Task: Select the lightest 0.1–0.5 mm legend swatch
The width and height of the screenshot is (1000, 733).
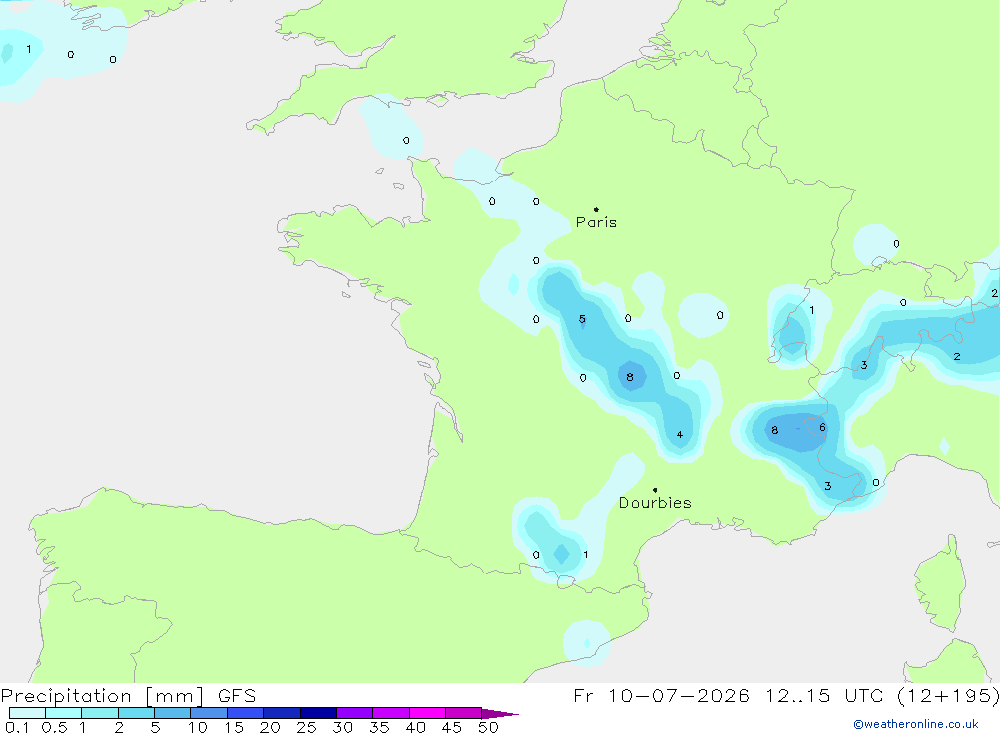Action: [27, 713]
